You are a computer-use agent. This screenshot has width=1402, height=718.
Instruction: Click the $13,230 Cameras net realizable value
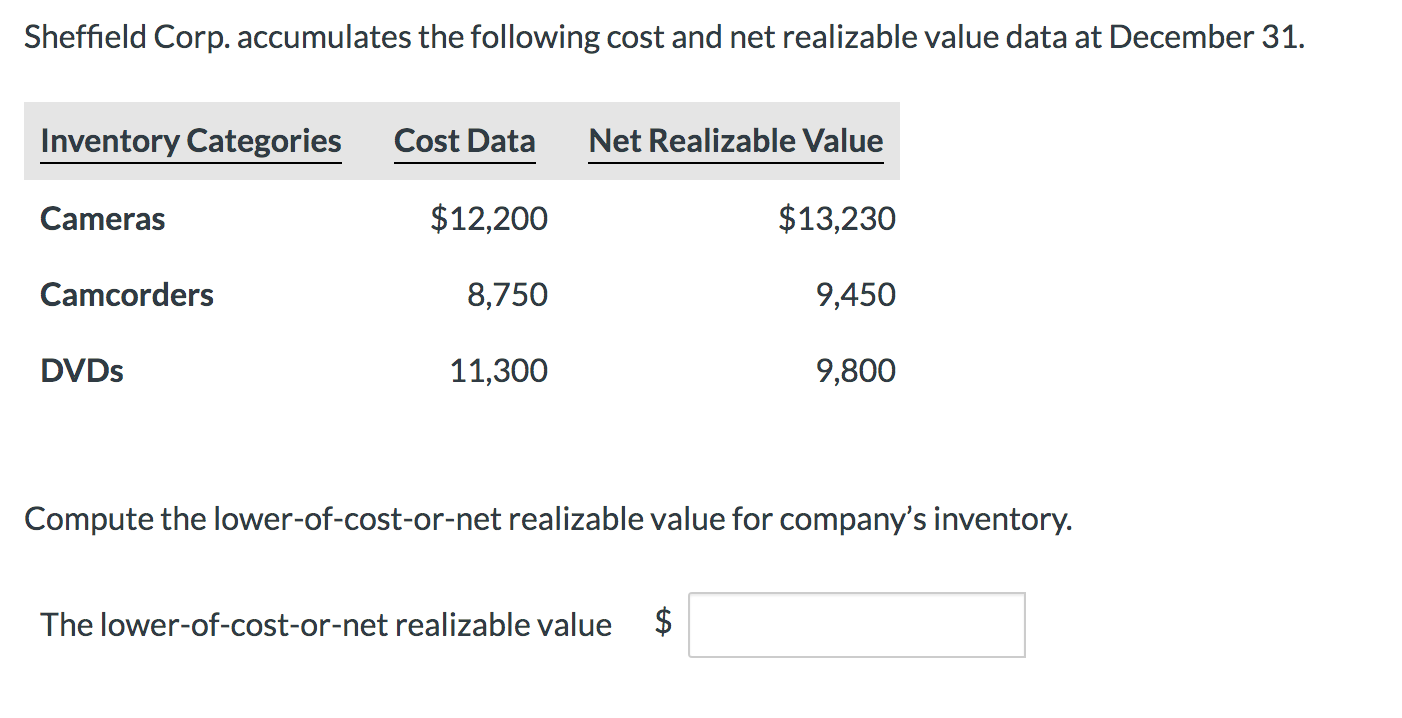point(837,218)
